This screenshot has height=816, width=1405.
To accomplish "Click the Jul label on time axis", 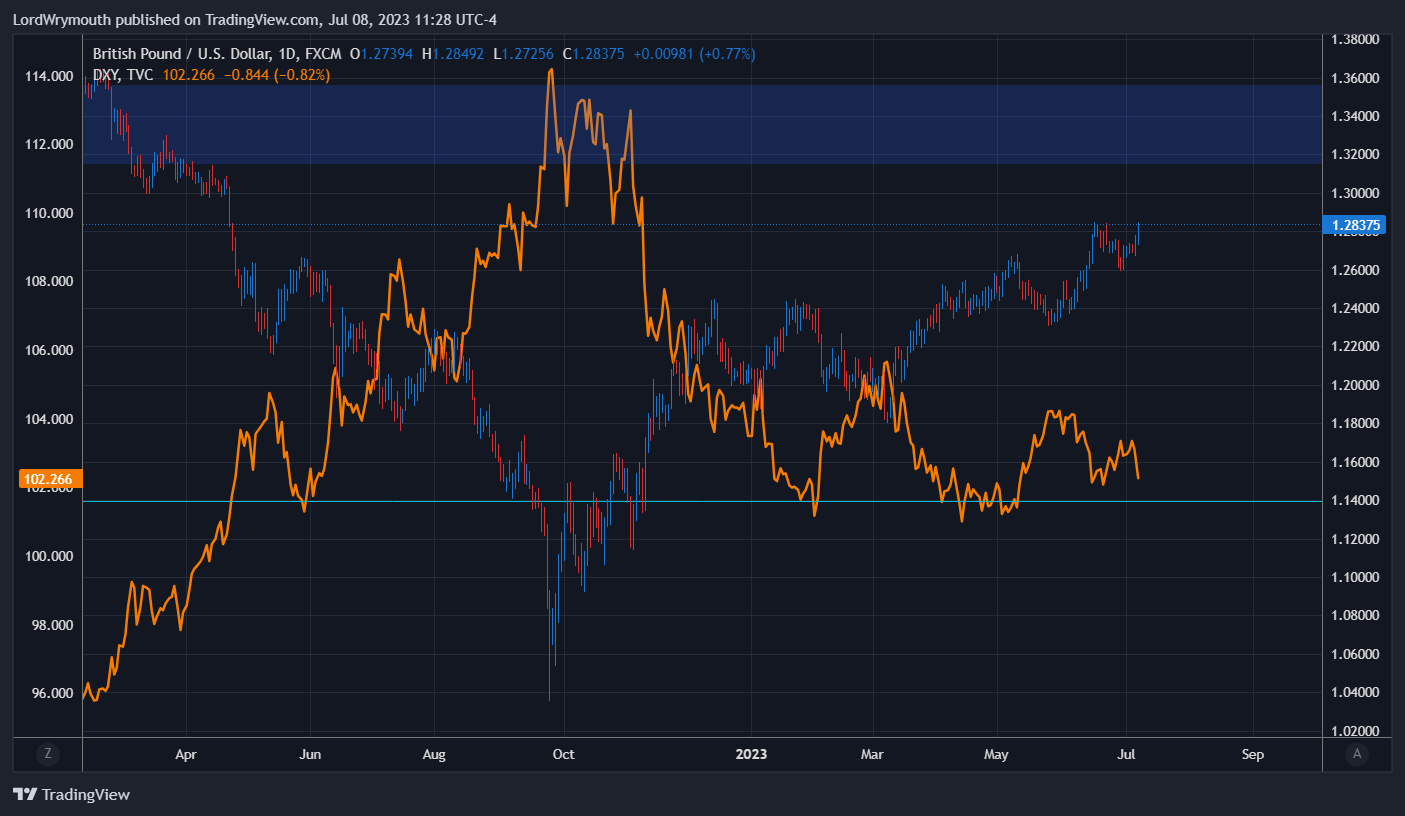I will (1126, 755).
